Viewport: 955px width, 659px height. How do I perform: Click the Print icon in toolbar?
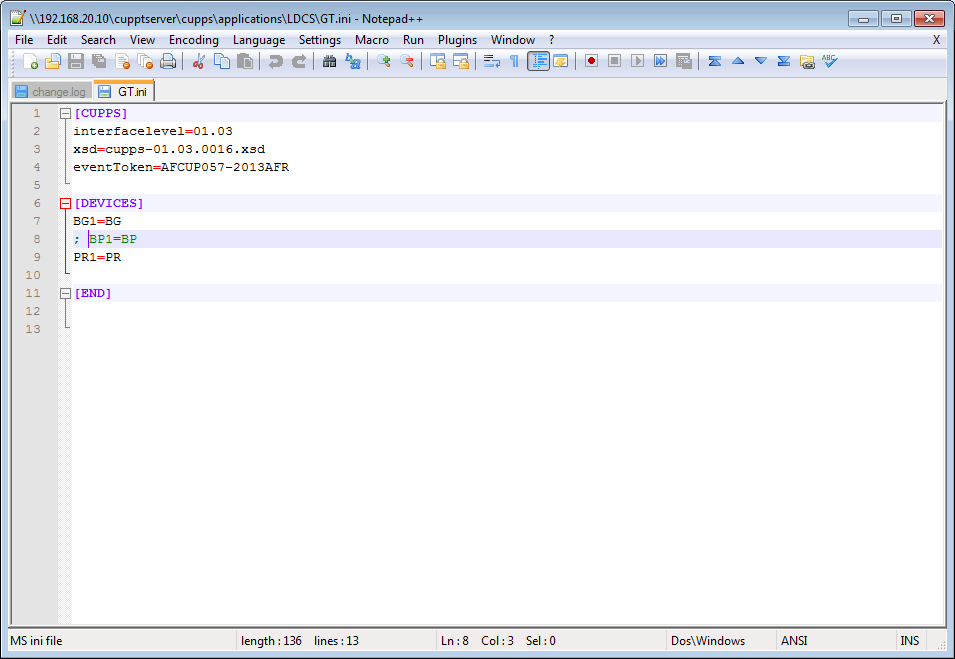coord(168,62)
